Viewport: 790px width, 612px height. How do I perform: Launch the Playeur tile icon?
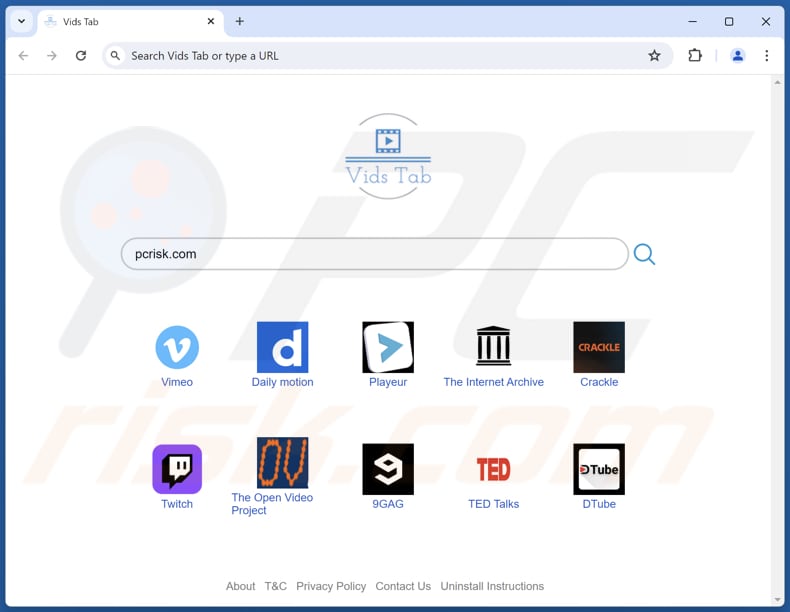(x=388, y=347)
